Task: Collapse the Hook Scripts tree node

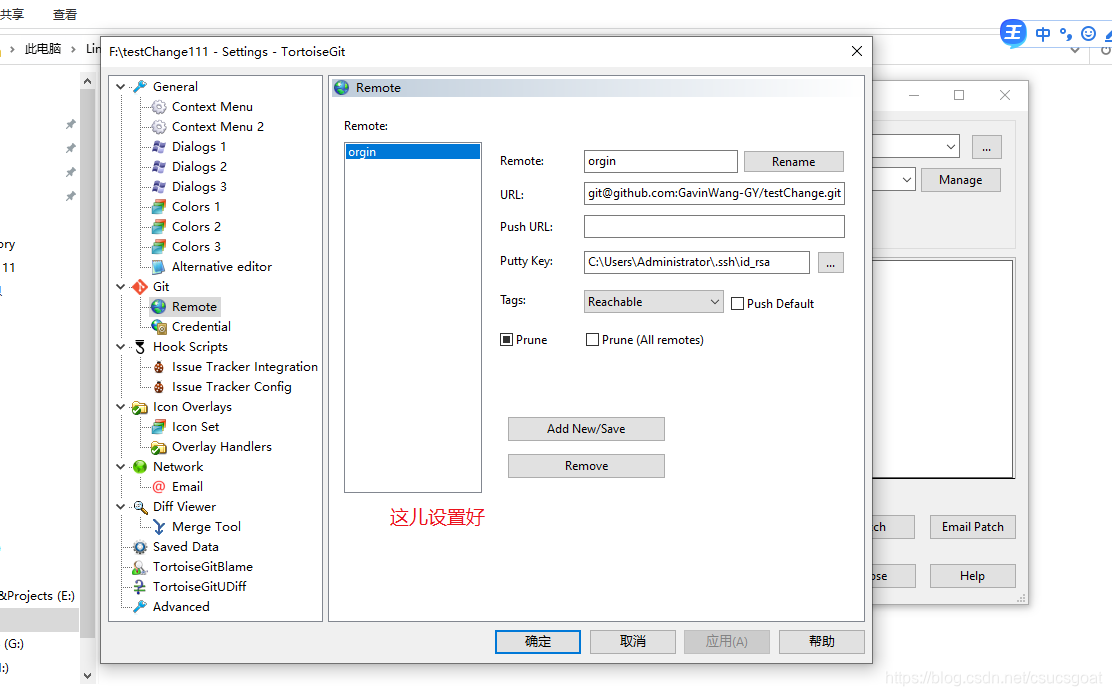Action: 121,347
